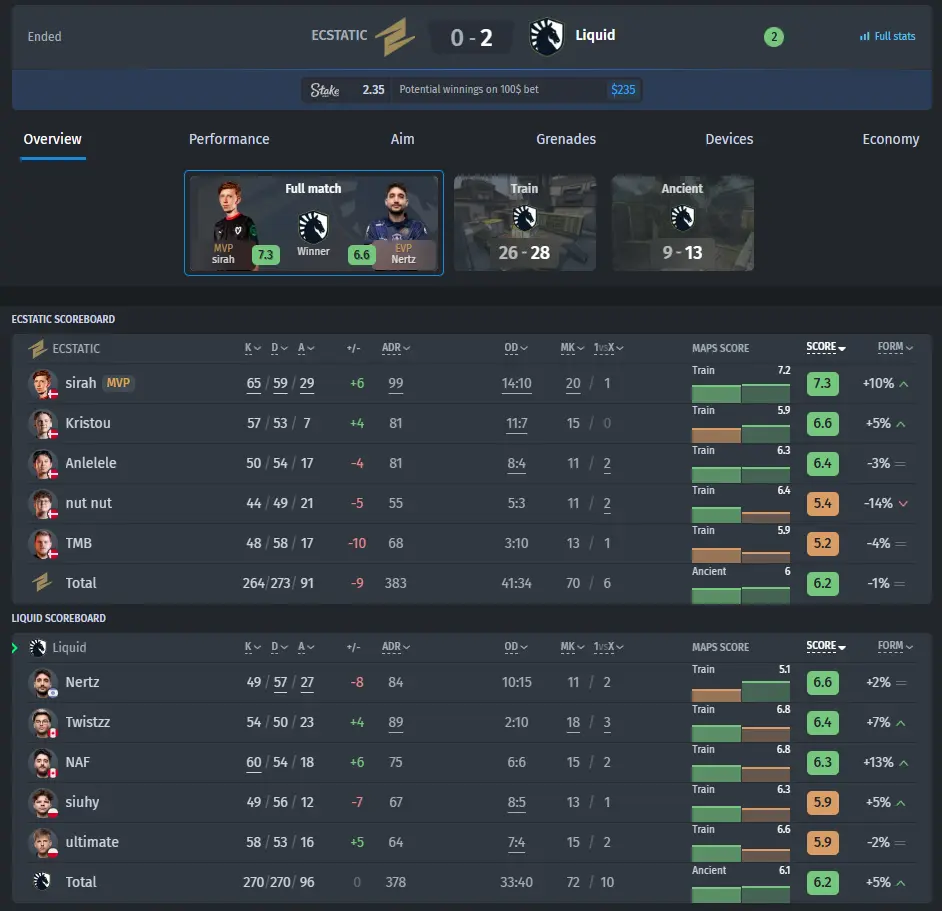Screen dimensions: 942x911
Task: Click the $235 potential winnings value
Action: [623, 90]
